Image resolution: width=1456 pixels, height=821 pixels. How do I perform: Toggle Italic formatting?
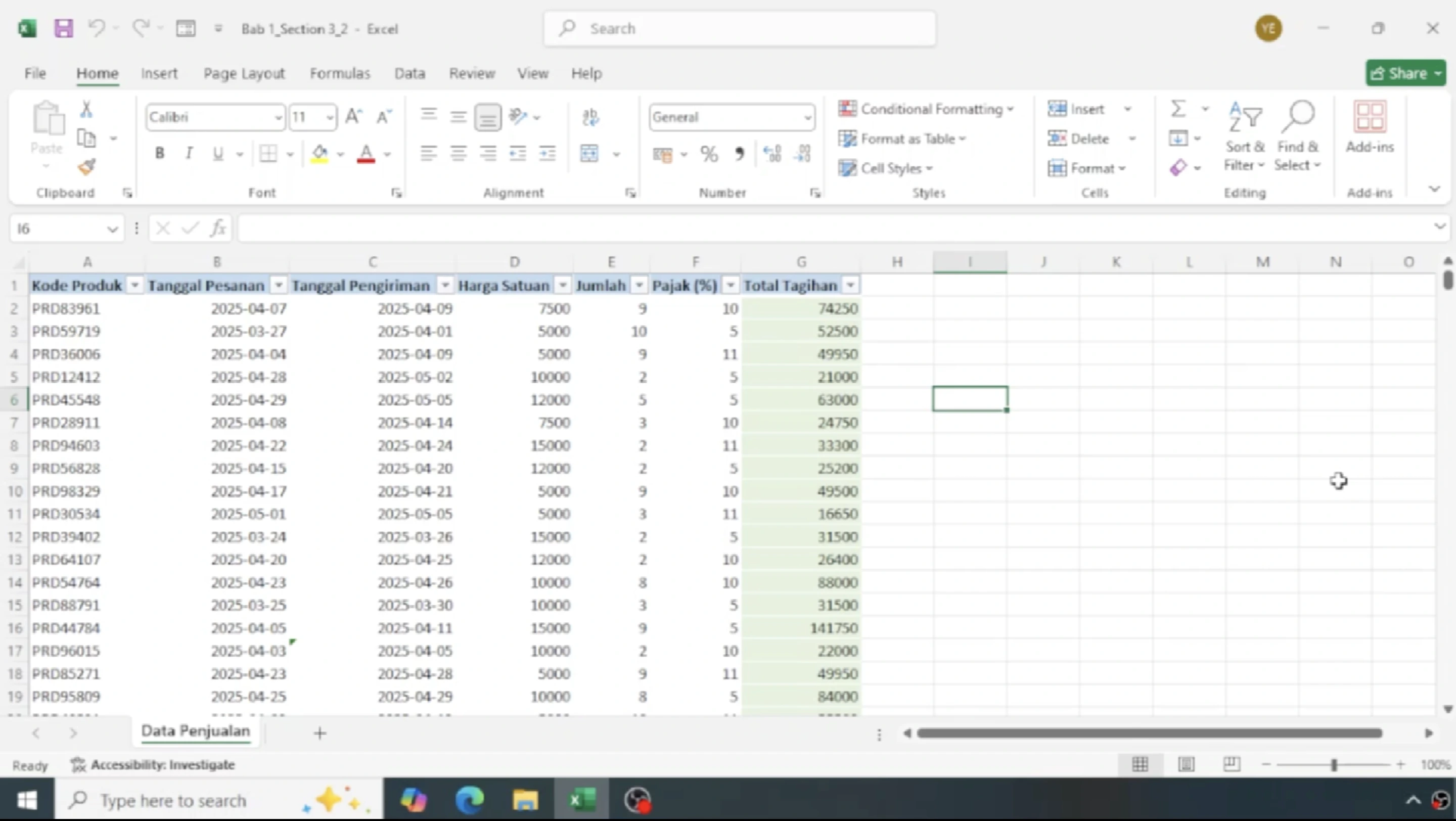[189, 153]
